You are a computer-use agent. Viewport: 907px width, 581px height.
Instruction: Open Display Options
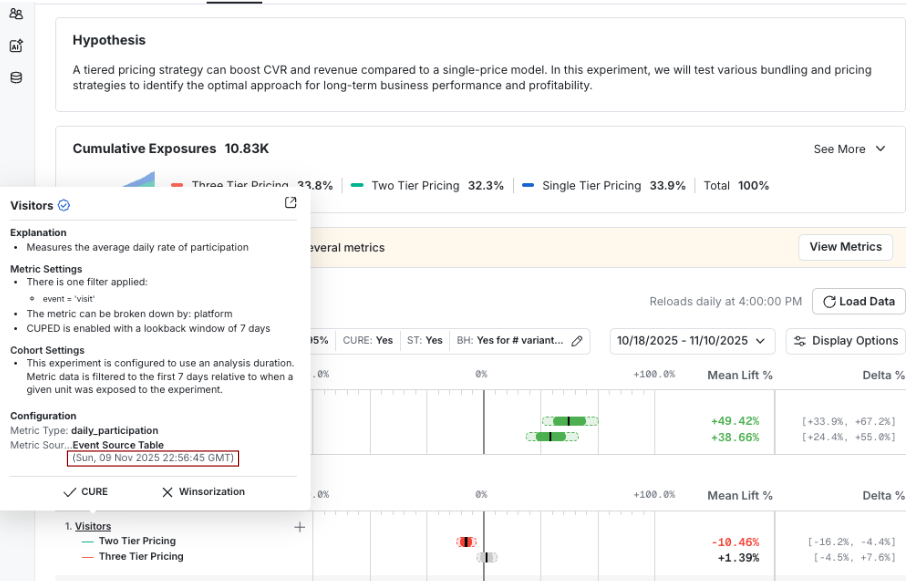pyautogui.click(x=846, y=341)
